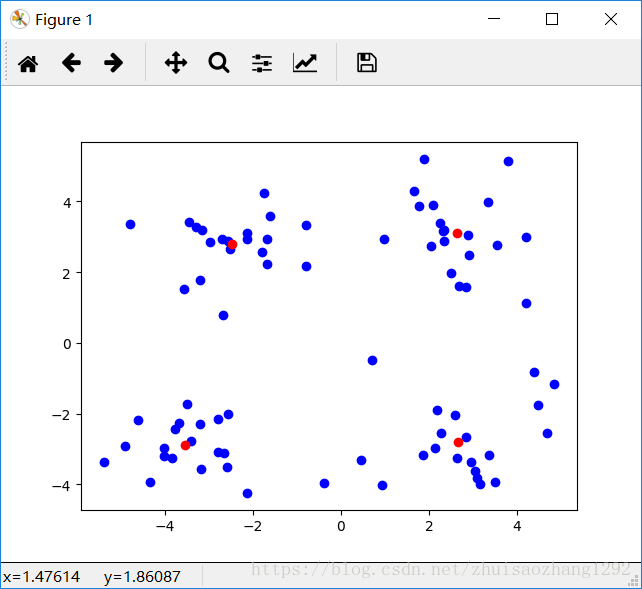Go forward to the next view
Screen dimensions: 642x589
(x=113, y=63)
